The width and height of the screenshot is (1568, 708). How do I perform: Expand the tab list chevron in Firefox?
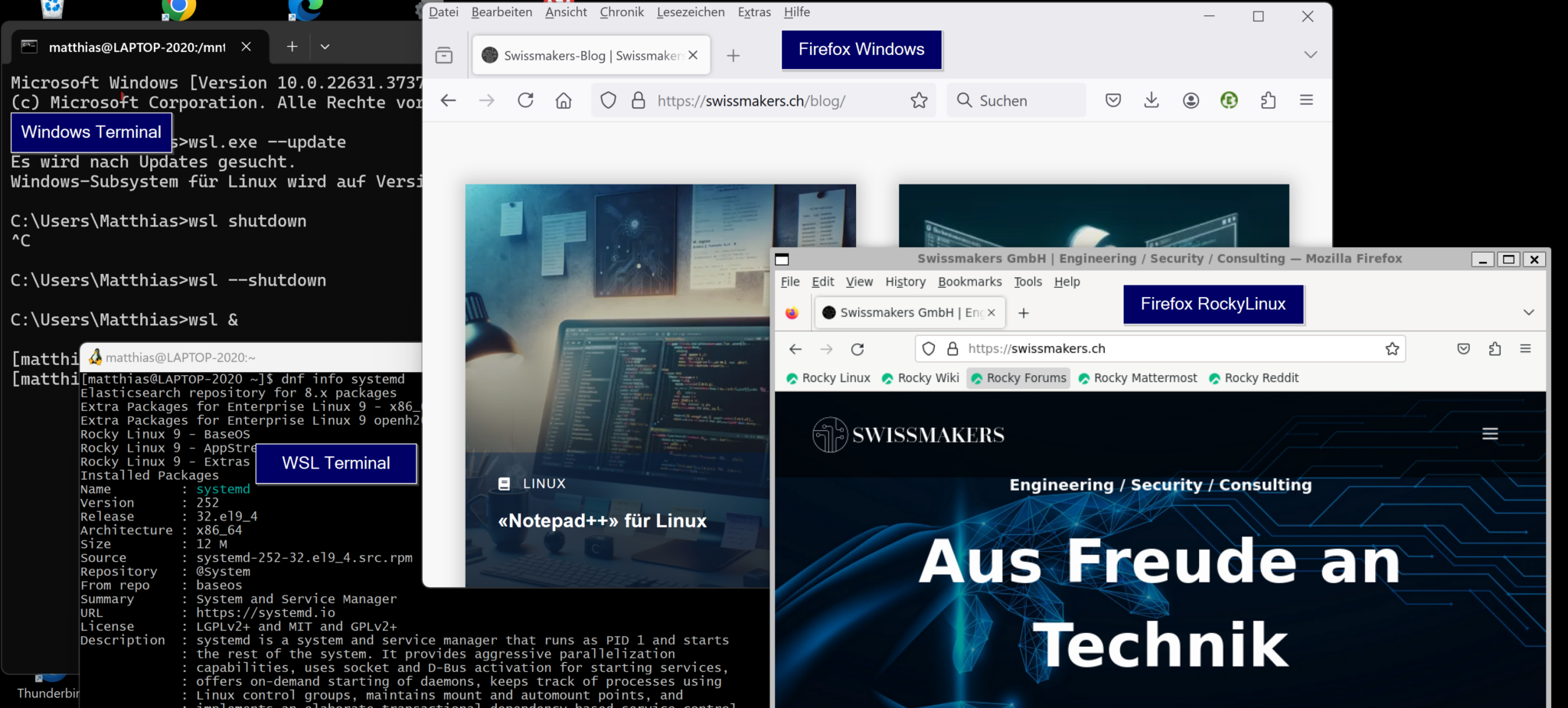point(1311,54)
